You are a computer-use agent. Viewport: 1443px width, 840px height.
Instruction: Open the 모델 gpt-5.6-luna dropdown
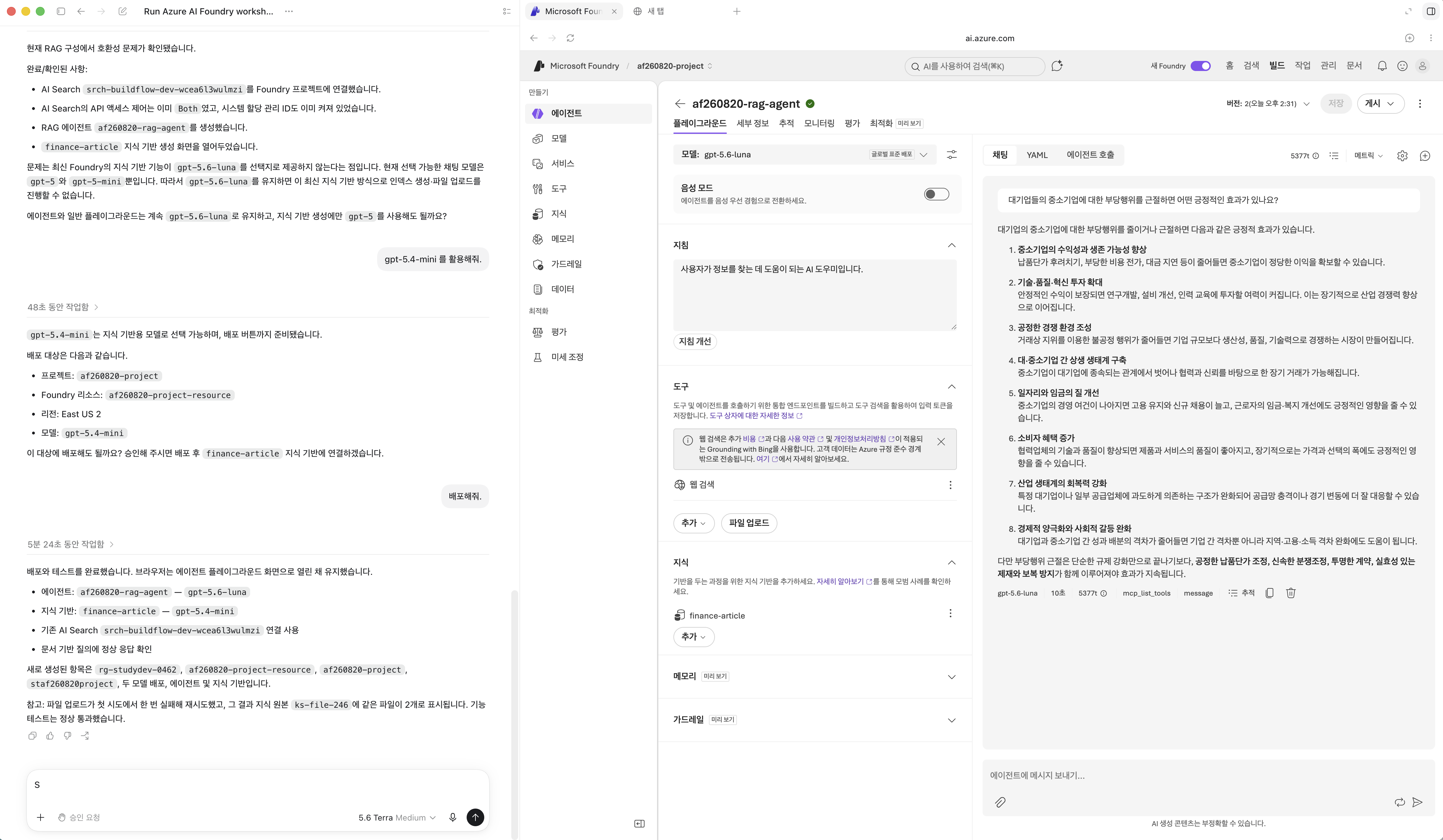click(x=805, y=155)
